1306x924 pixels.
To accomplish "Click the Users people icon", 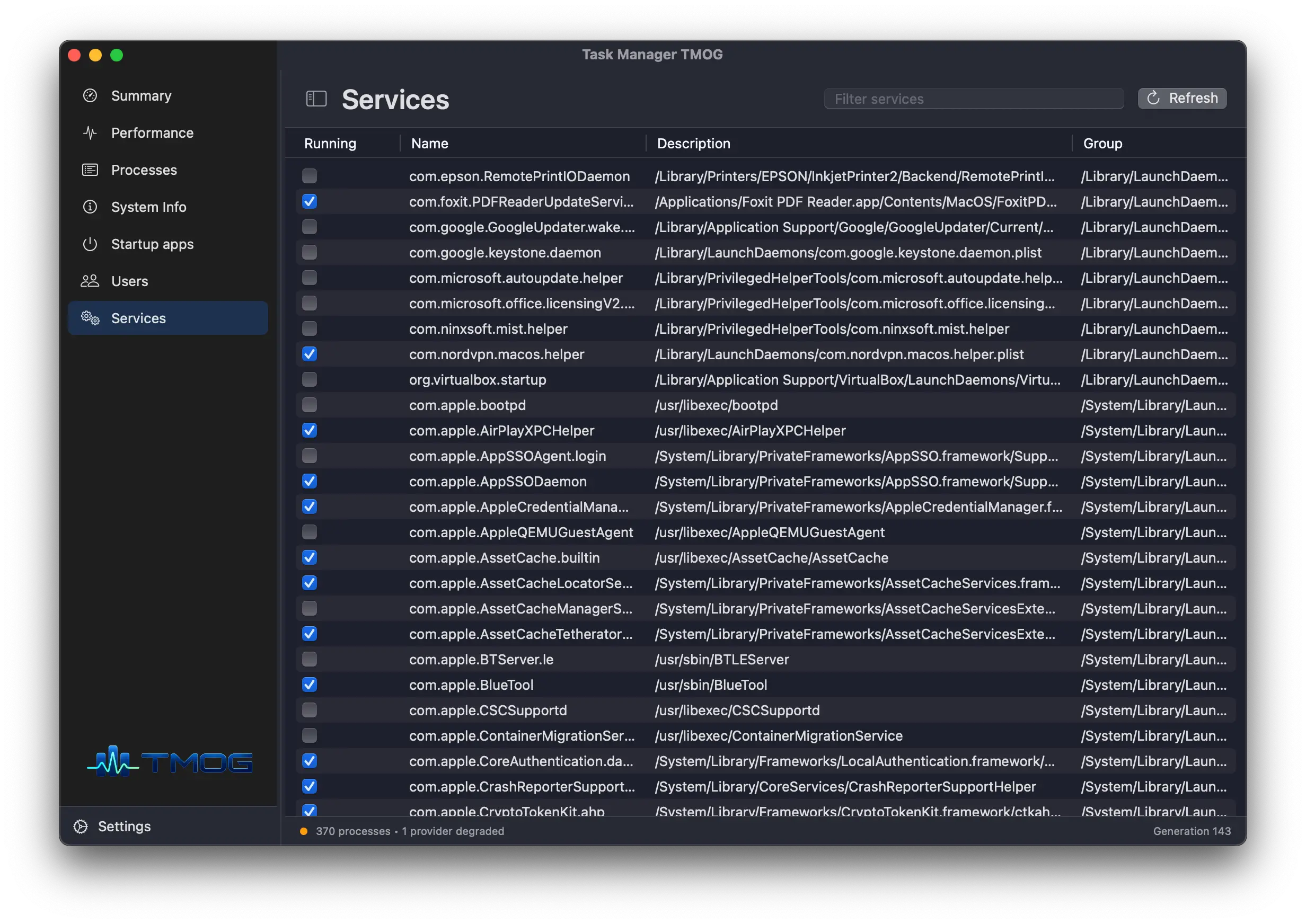I will (x=90, y=281).
